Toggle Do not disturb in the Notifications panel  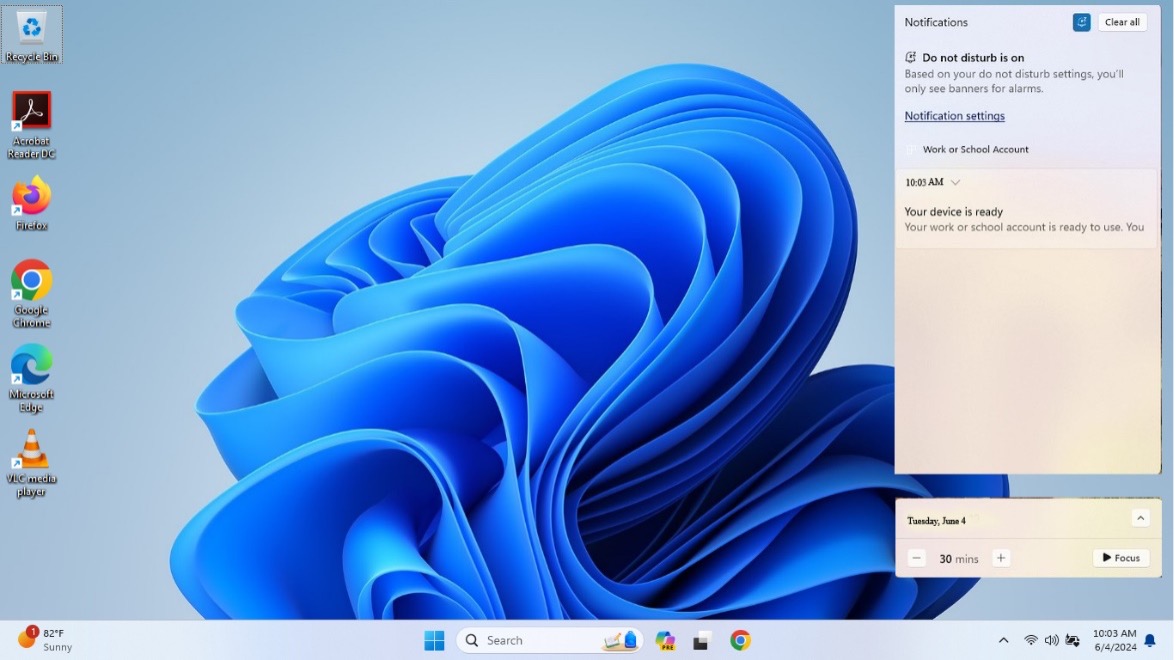(1081, 21)
